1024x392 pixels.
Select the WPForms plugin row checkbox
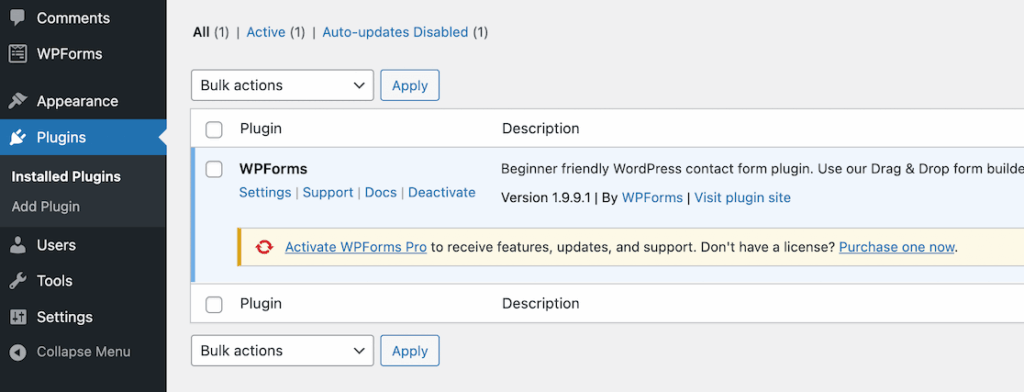pos(214,169)
